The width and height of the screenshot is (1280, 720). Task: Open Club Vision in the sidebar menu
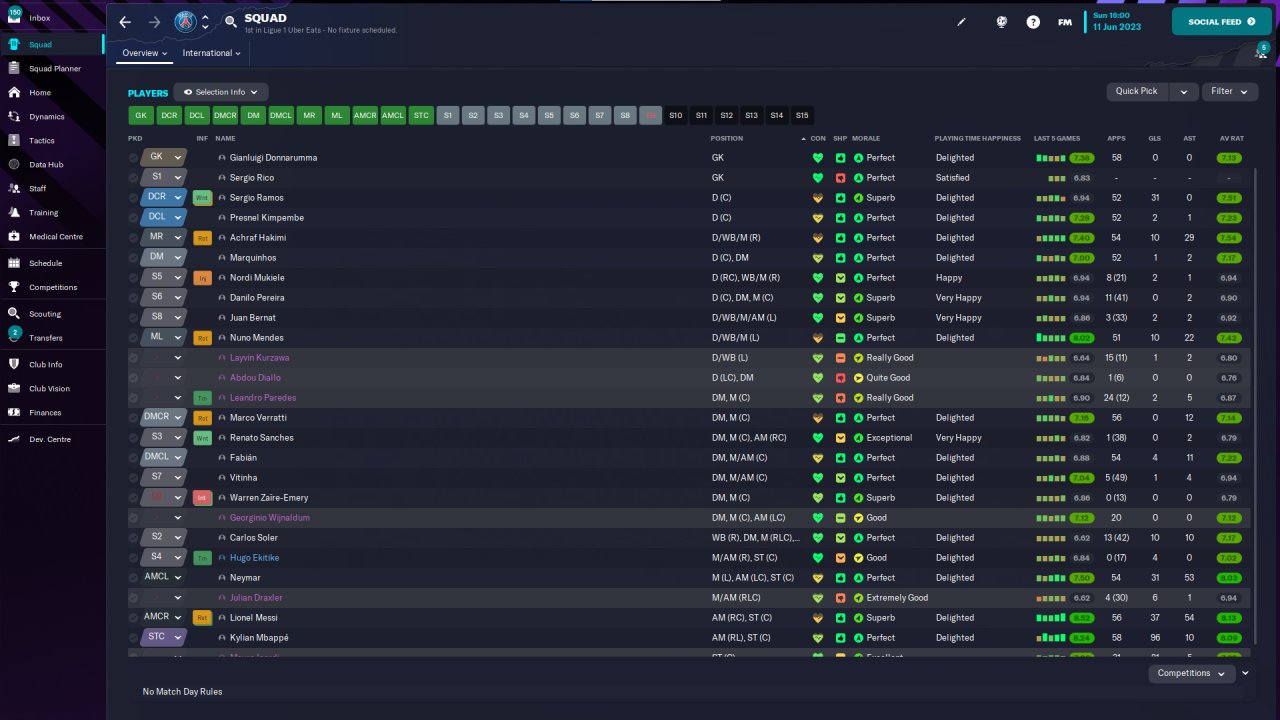(x=49, y=389)
